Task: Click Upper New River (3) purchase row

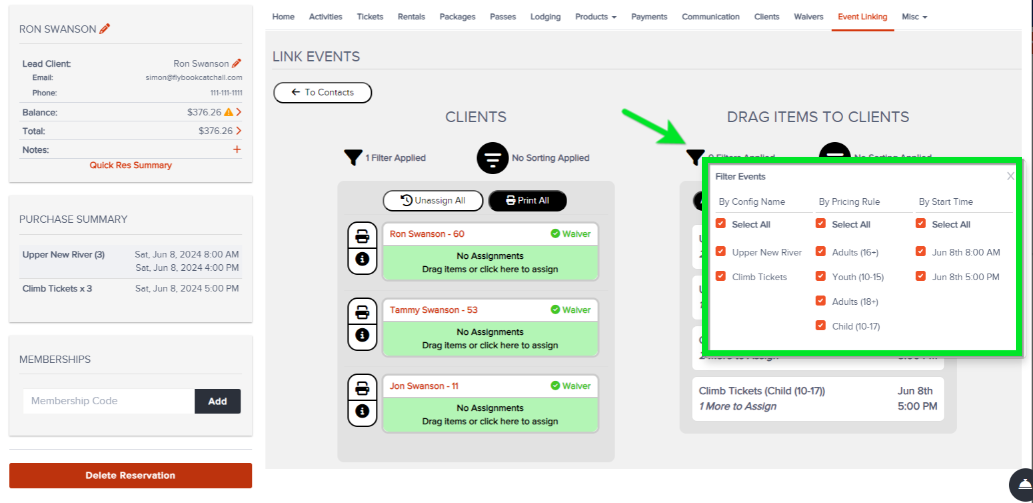Action: (130, 261)
